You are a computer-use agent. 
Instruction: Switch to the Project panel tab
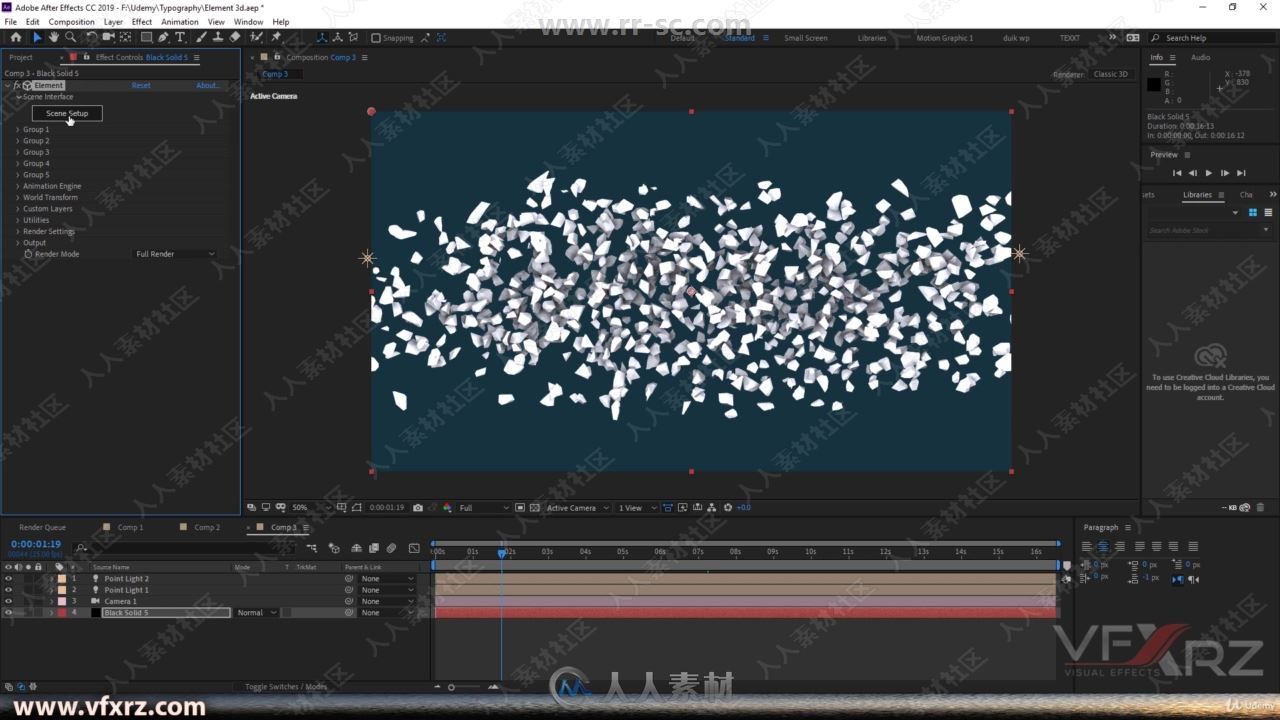click(x=21, y=57)
